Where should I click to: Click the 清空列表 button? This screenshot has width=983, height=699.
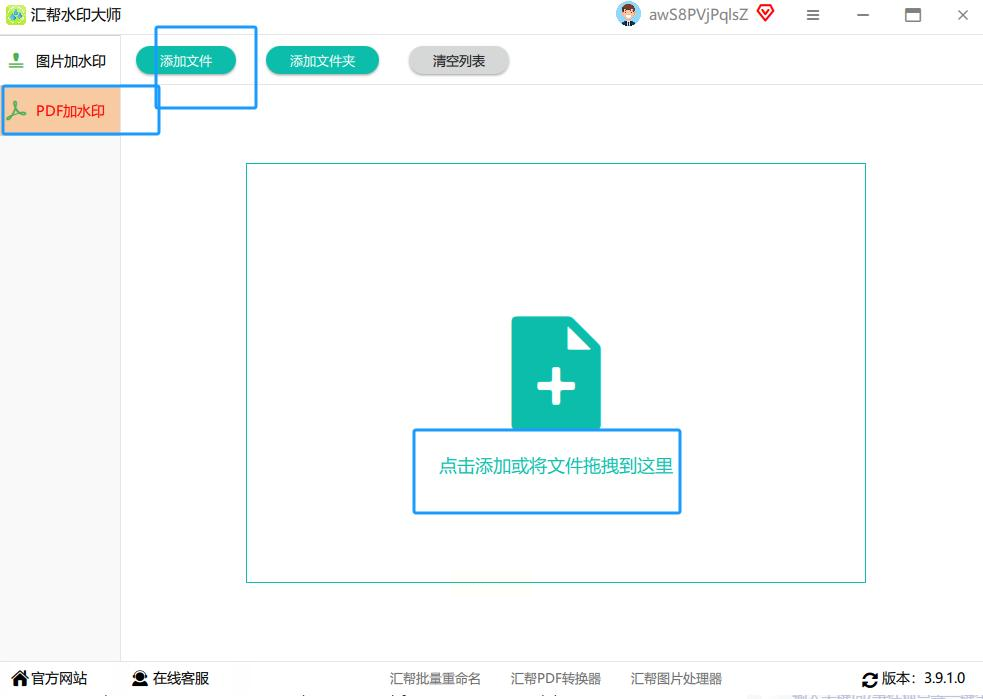pos(459,61)
